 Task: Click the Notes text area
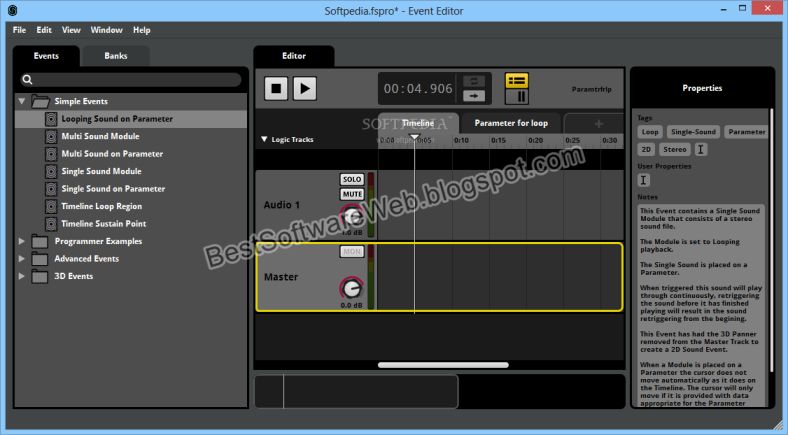[701, 305]
